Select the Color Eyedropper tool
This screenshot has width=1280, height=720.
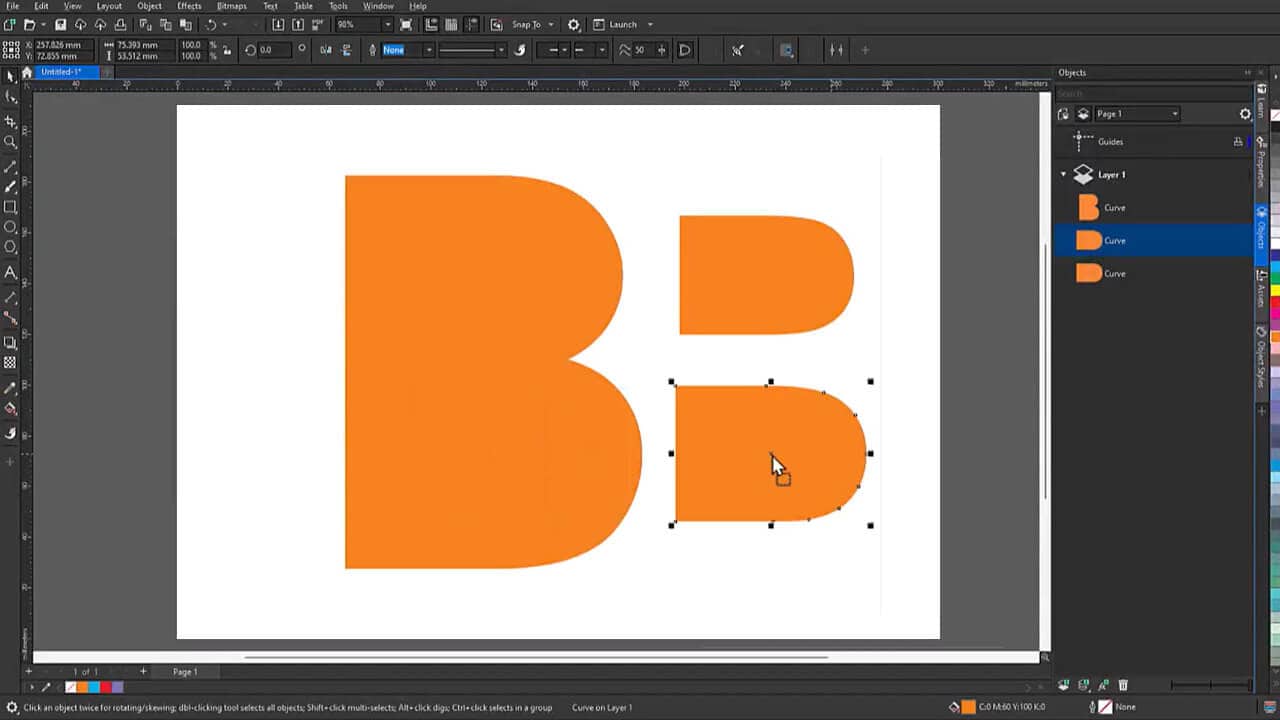pos(11,388)
